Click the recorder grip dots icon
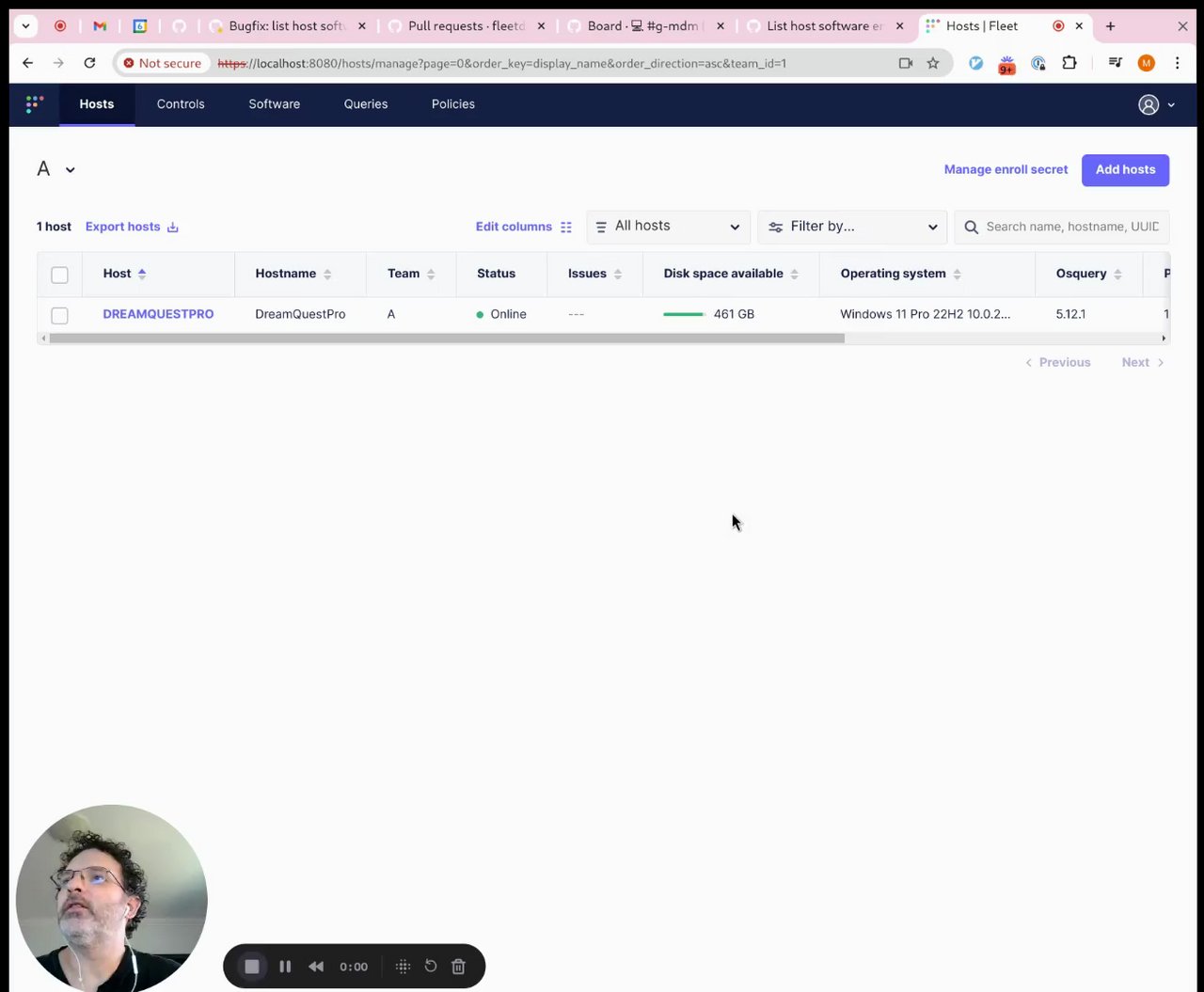This screenshot has height=992, width=1204. point(403,967)
